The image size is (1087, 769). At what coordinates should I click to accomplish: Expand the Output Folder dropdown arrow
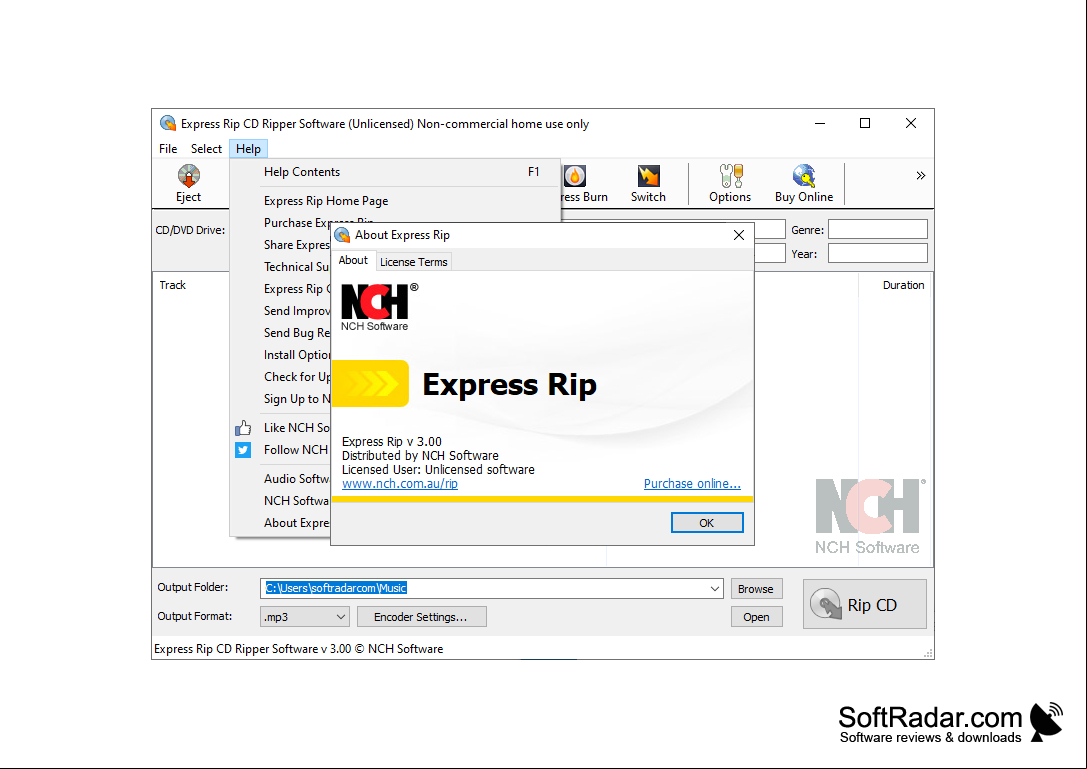(x=715, y=589)
